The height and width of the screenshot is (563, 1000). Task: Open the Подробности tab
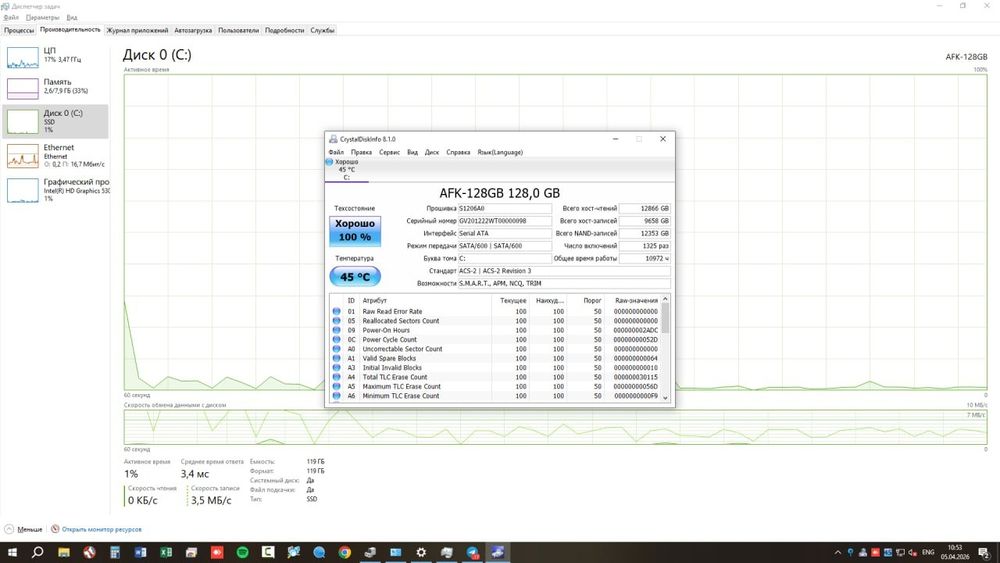[284, 30]
